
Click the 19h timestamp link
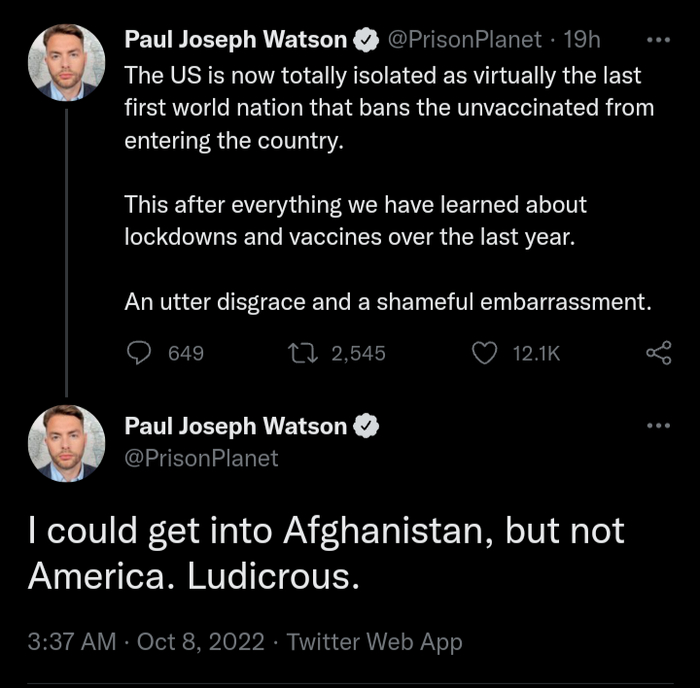(581, 41)
